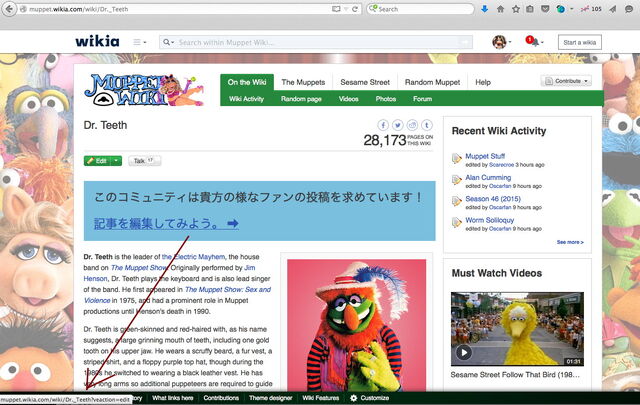Go back with the browser back arrow

tap(9, 9)
